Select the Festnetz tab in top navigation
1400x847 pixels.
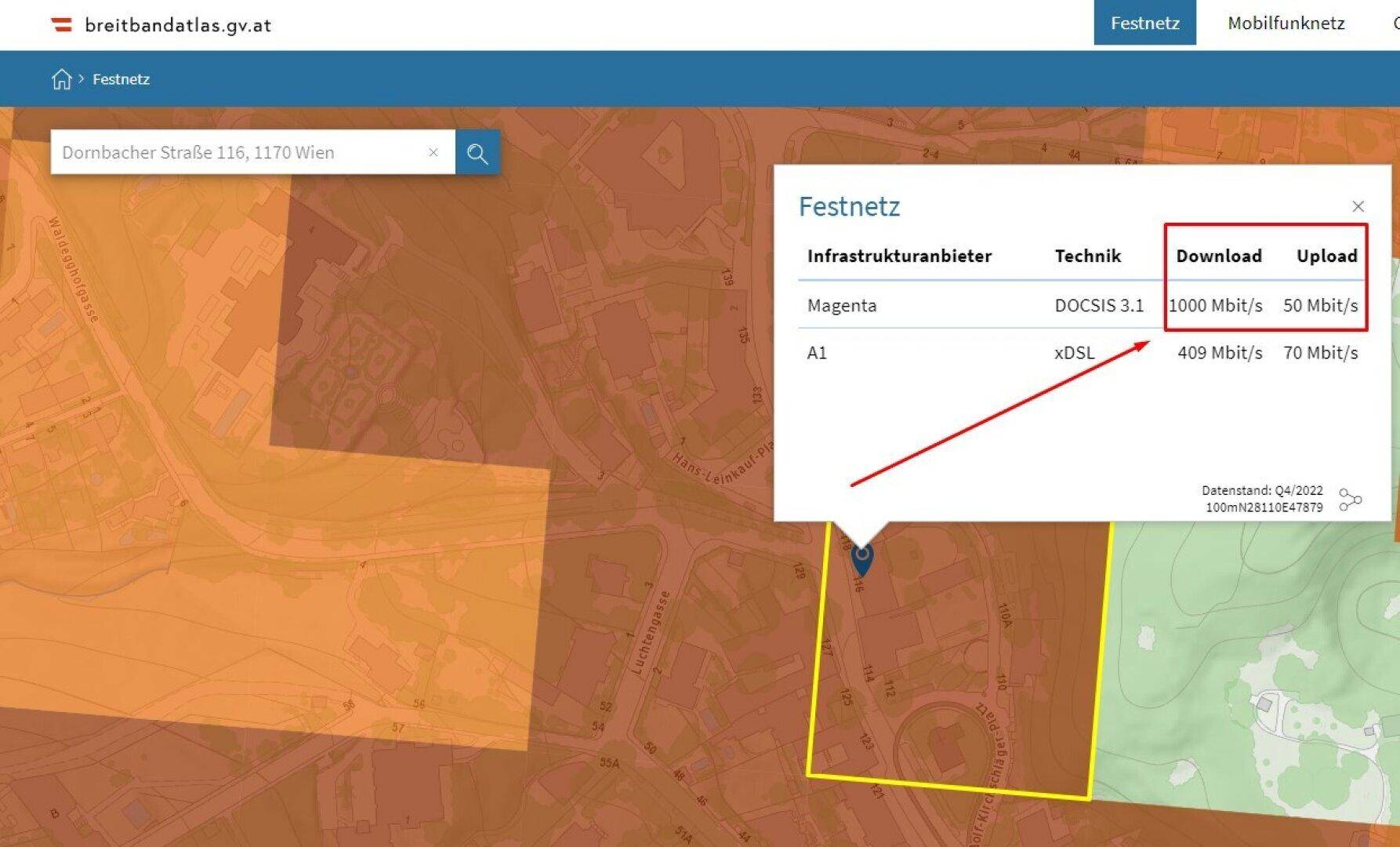(x=1144, y=24)
